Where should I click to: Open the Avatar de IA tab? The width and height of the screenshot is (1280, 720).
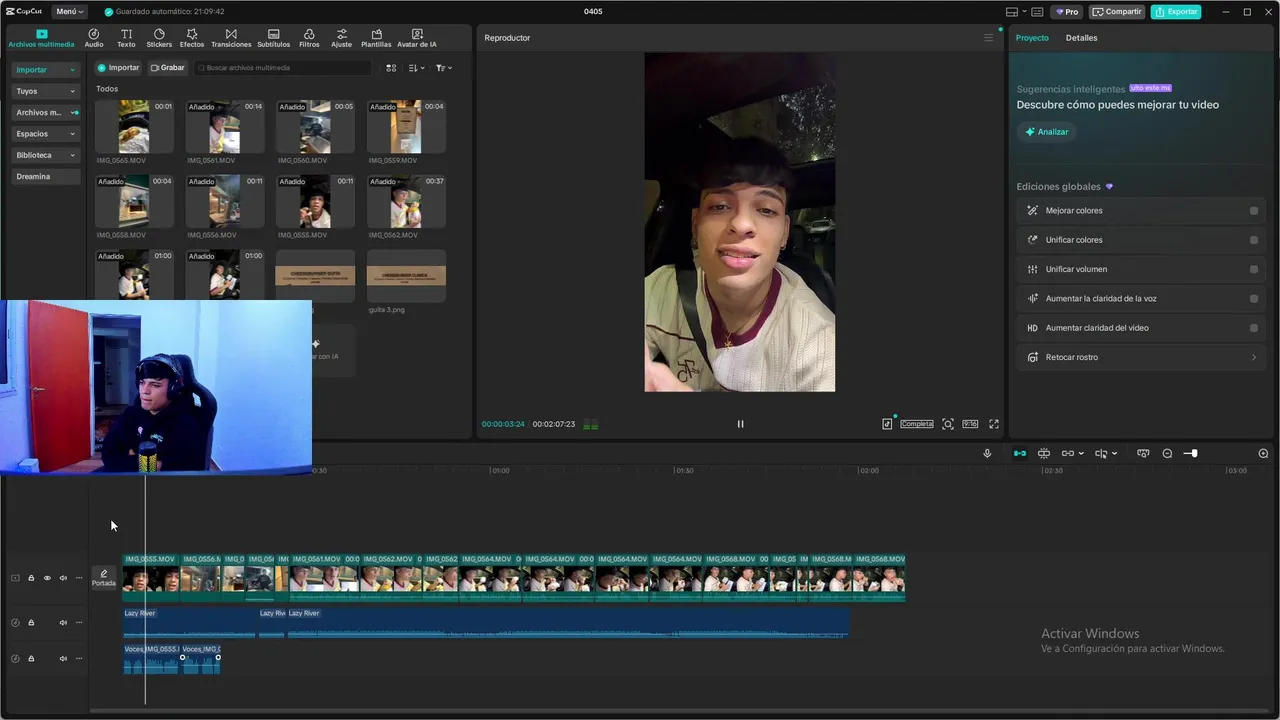click(x=417, y=38)
